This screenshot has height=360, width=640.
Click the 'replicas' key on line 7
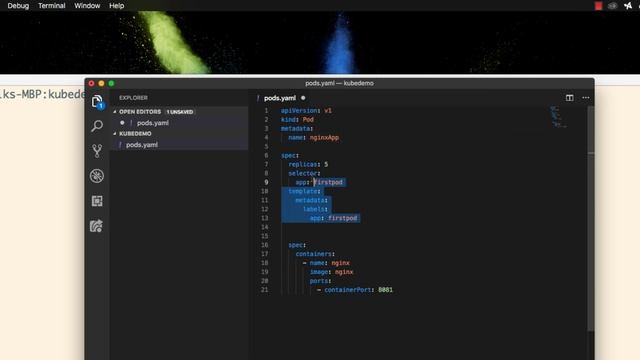[303, 164]
